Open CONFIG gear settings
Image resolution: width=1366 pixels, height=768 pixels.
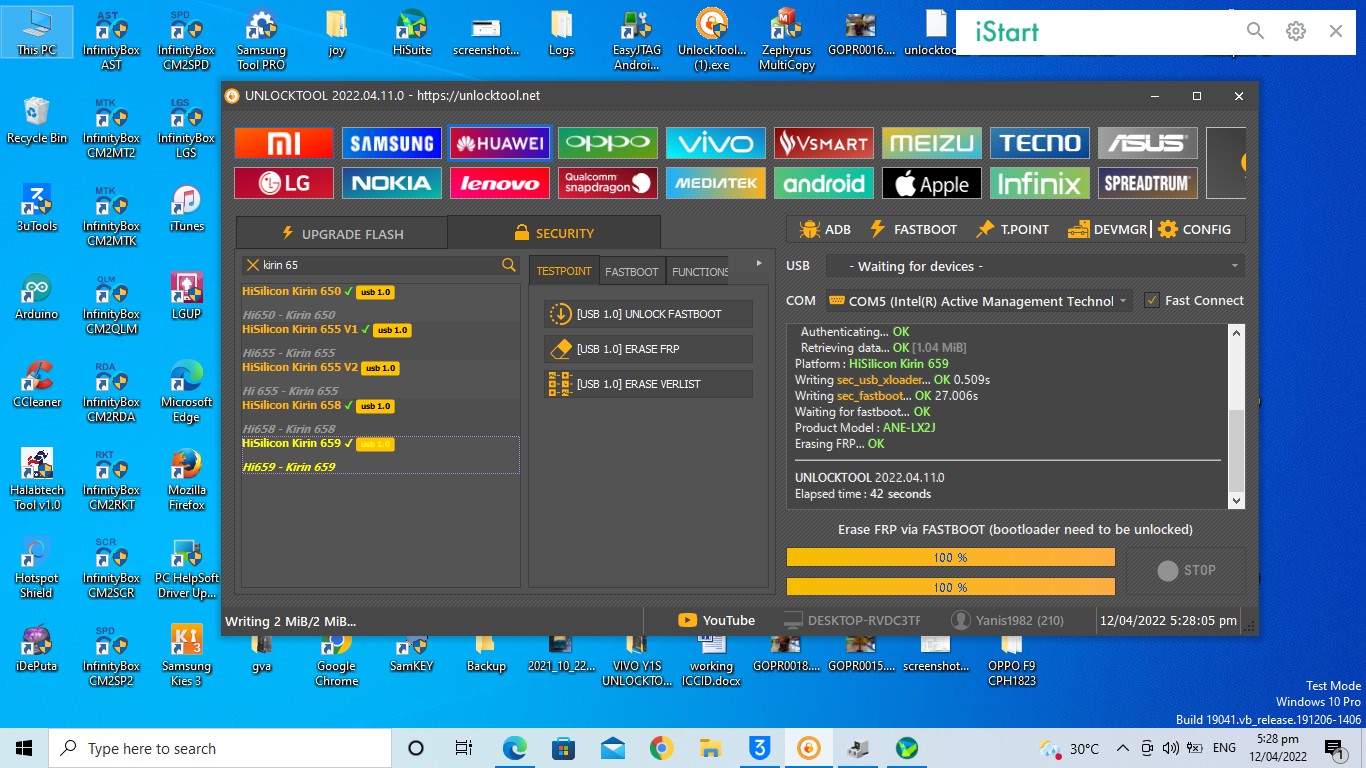pyautogui.click(x=1194, y=229)
